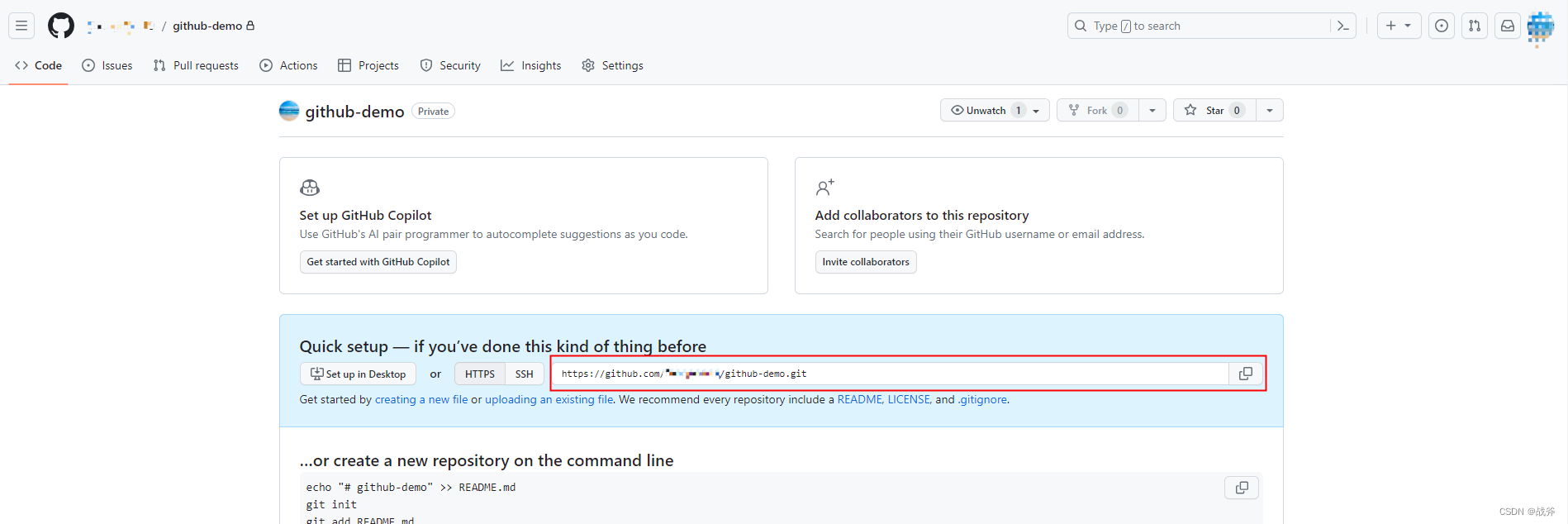Click the 'git init' command line

click(331, 505)
